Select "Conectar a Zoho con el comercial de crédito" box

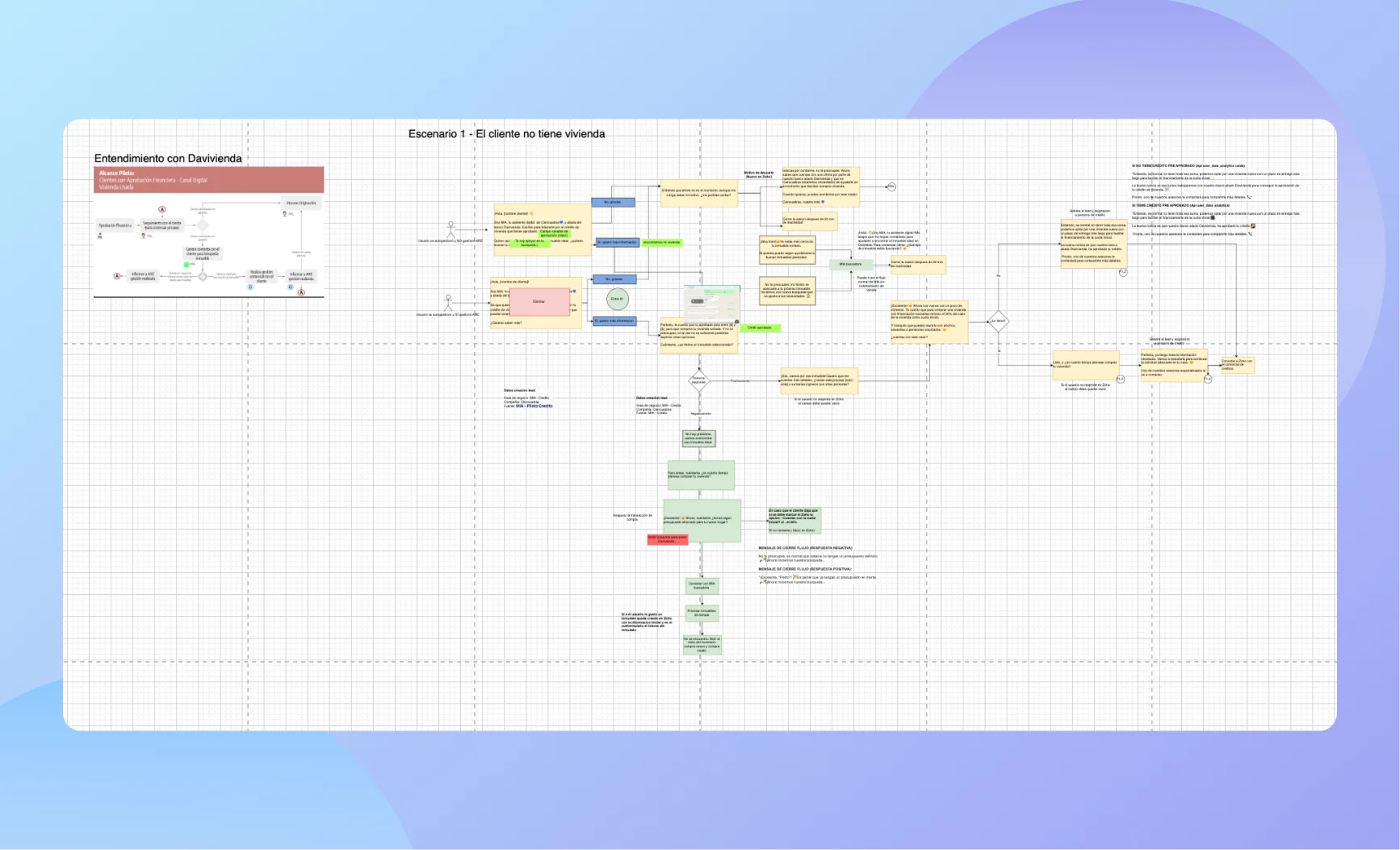(1238, 365)
